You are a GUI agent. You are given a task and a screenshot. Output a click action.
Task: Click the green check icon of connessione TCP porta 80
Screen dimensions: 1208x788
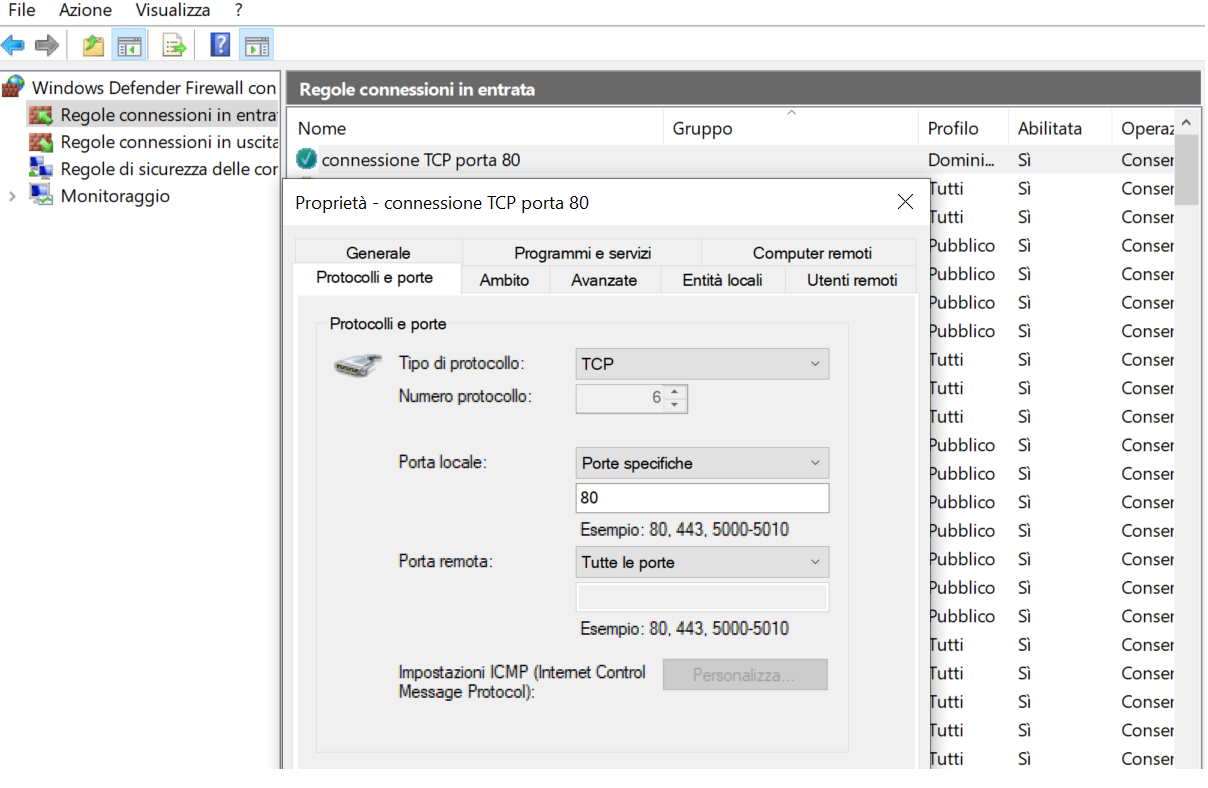click(307, 159)
